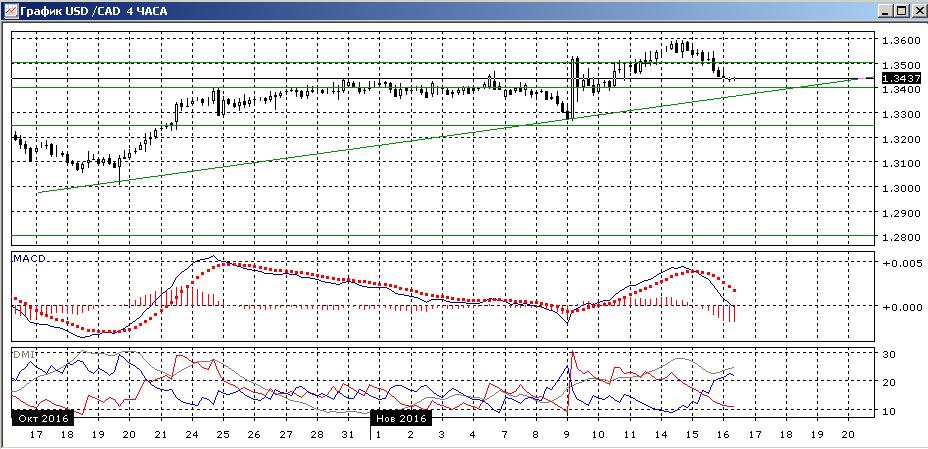The width and height of the screenshot is (928, 449).
Task: Click the 10 value on the DMI scale
Action: (x=889, y=411)
